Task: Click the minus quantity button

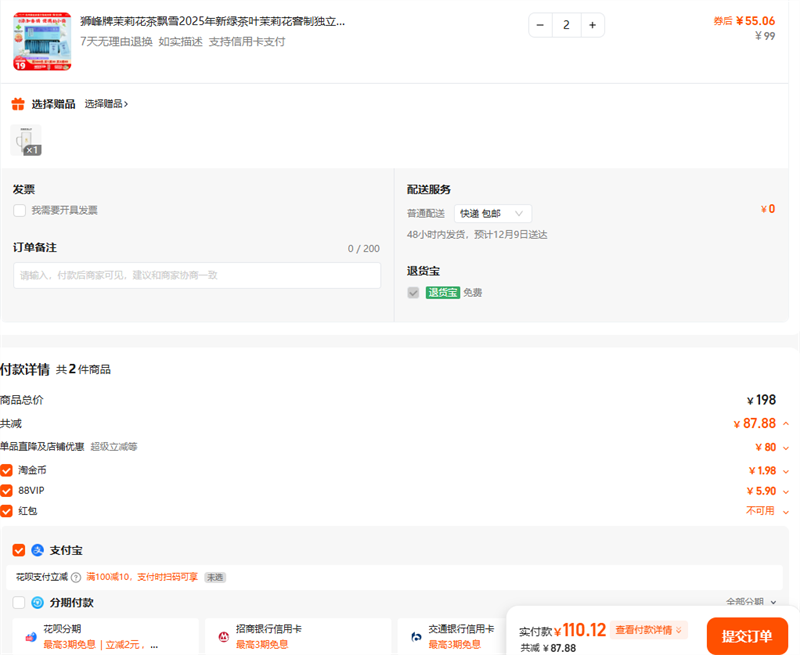Action: point(541,25)
